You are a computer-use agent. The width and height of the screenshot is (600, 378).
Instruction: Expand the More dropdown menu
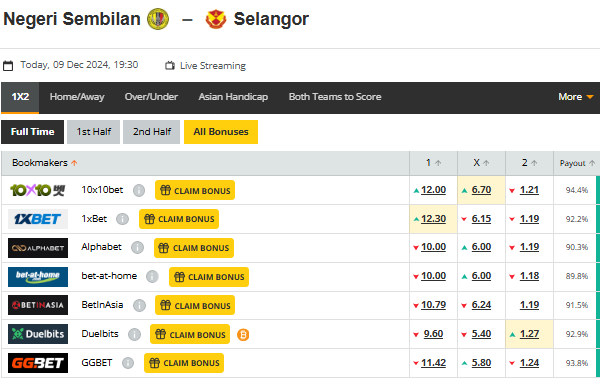[x=576, y=97]
